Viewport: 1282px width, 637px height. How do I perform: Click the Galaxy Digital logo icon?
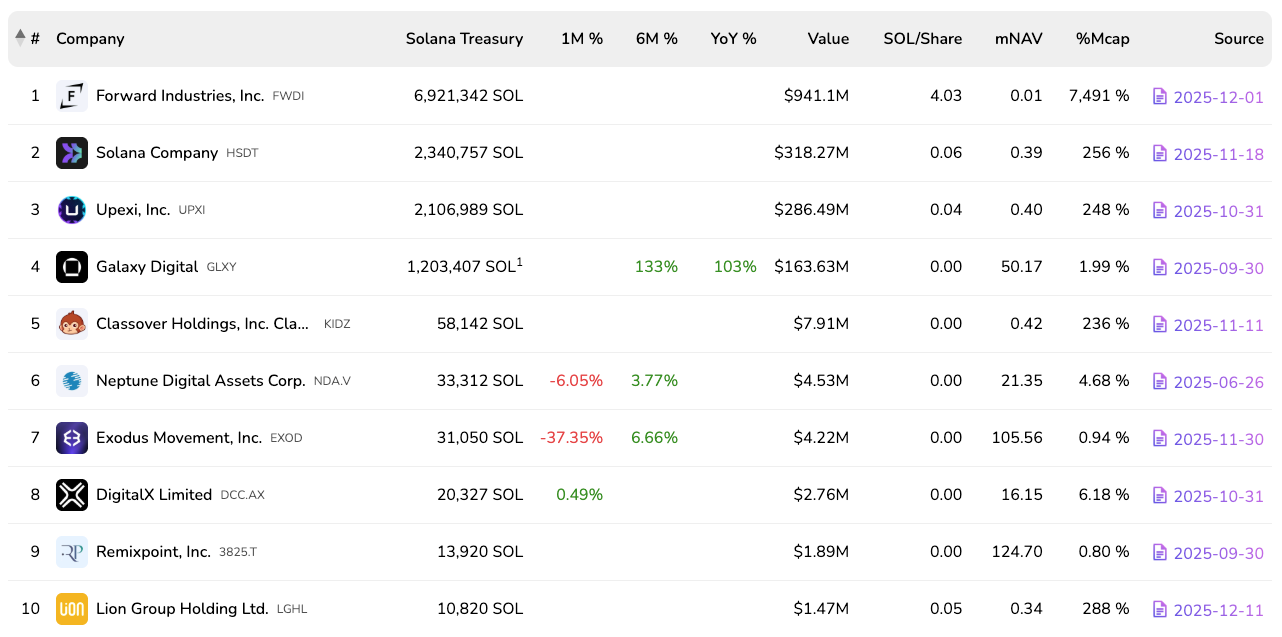click(x=72, y=267)
